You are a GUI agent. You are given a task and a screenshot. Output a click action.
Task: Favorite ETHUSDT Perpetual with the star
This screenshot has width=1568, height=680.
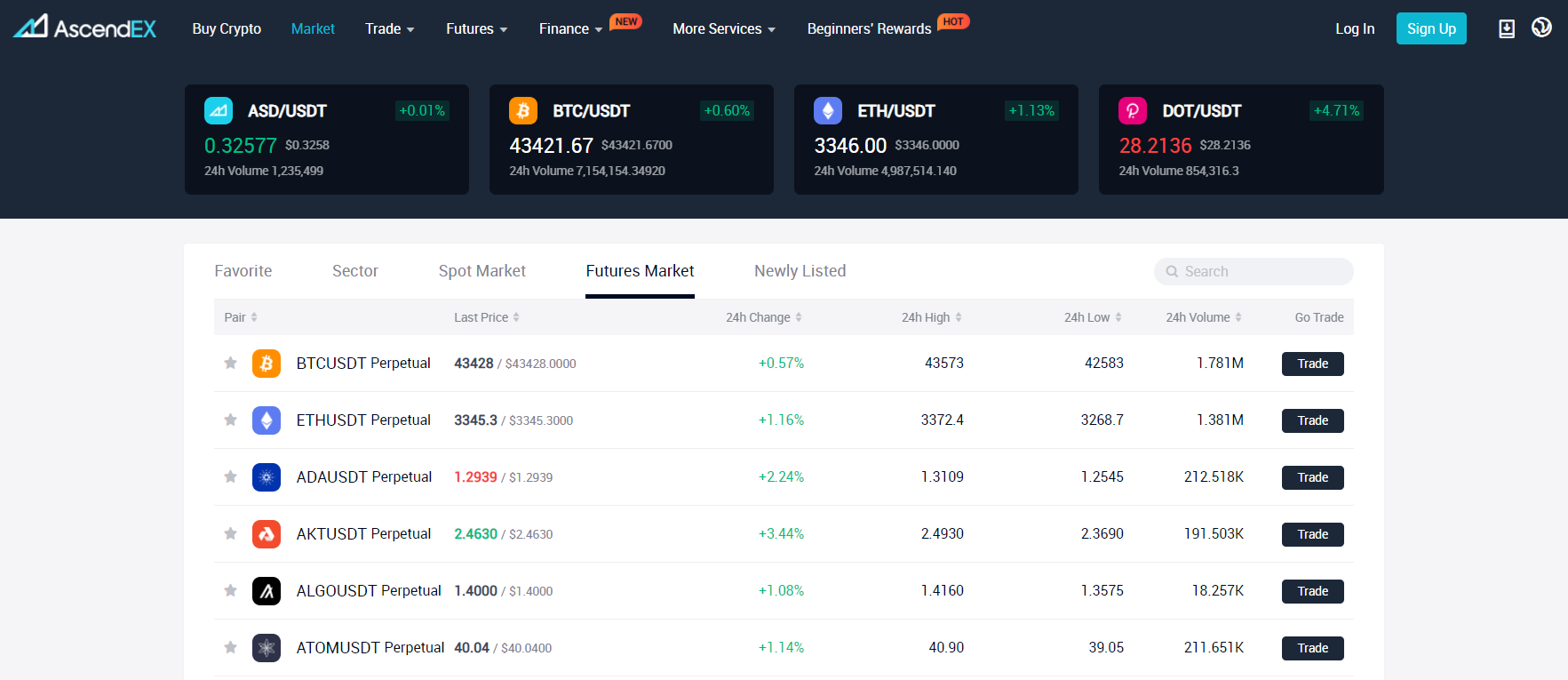point(230,420)
